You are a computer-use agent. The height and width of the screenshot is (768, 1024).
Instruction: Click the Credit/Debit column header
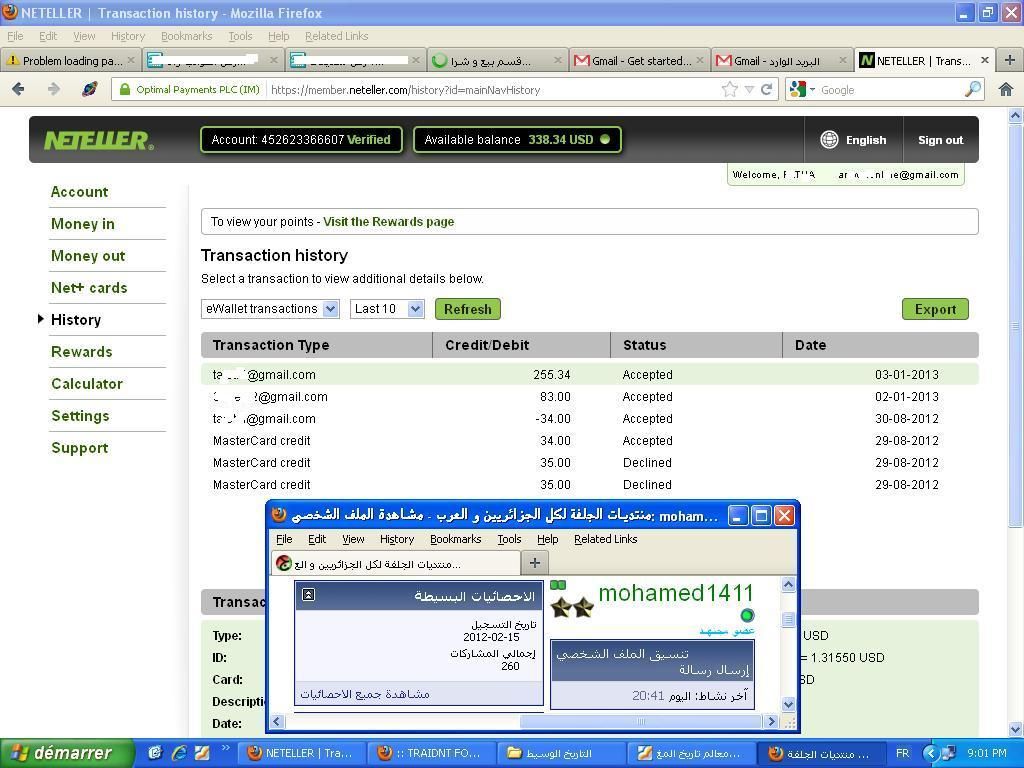(x=521, y=345)
